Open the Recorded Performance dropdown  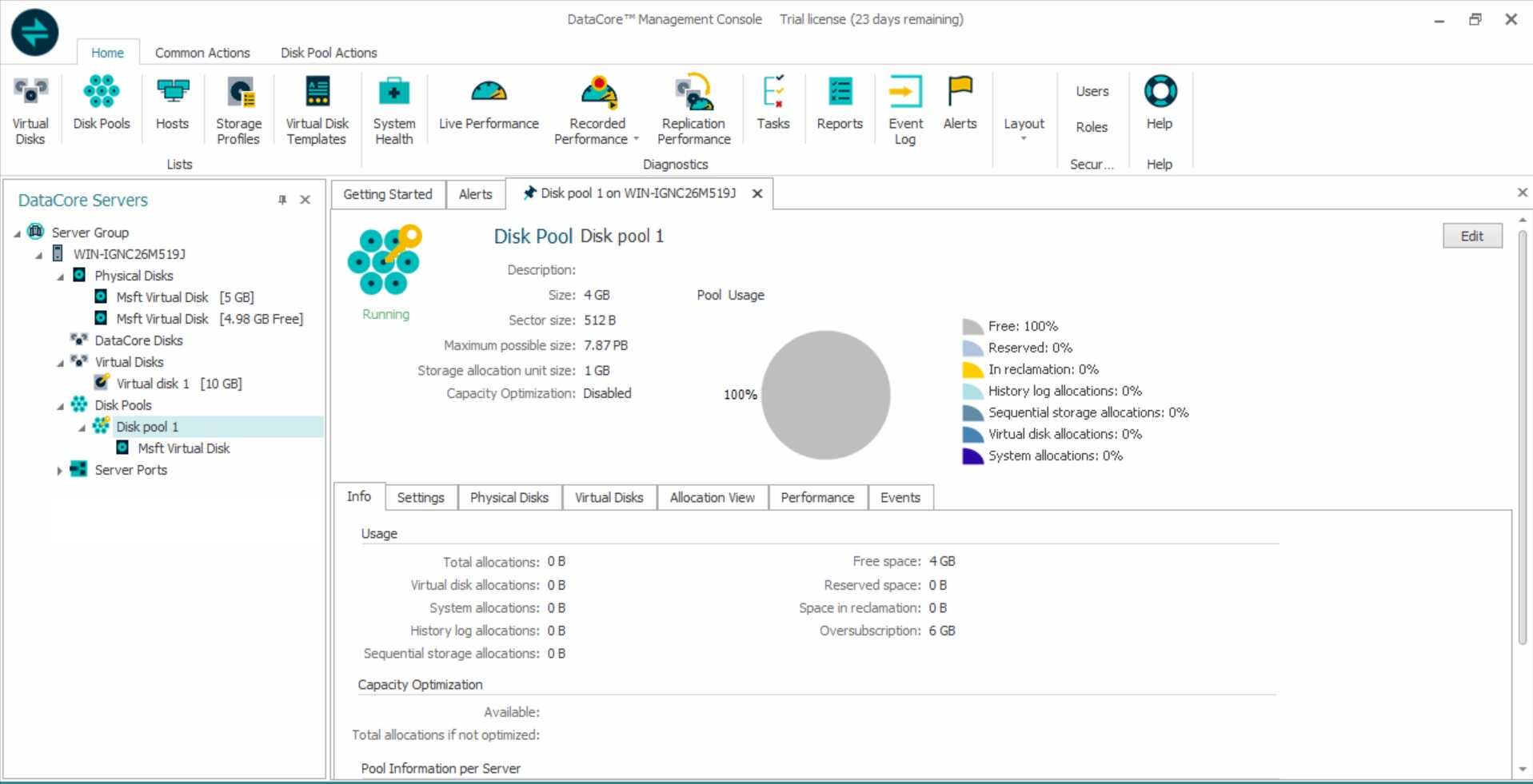[636, 137]
